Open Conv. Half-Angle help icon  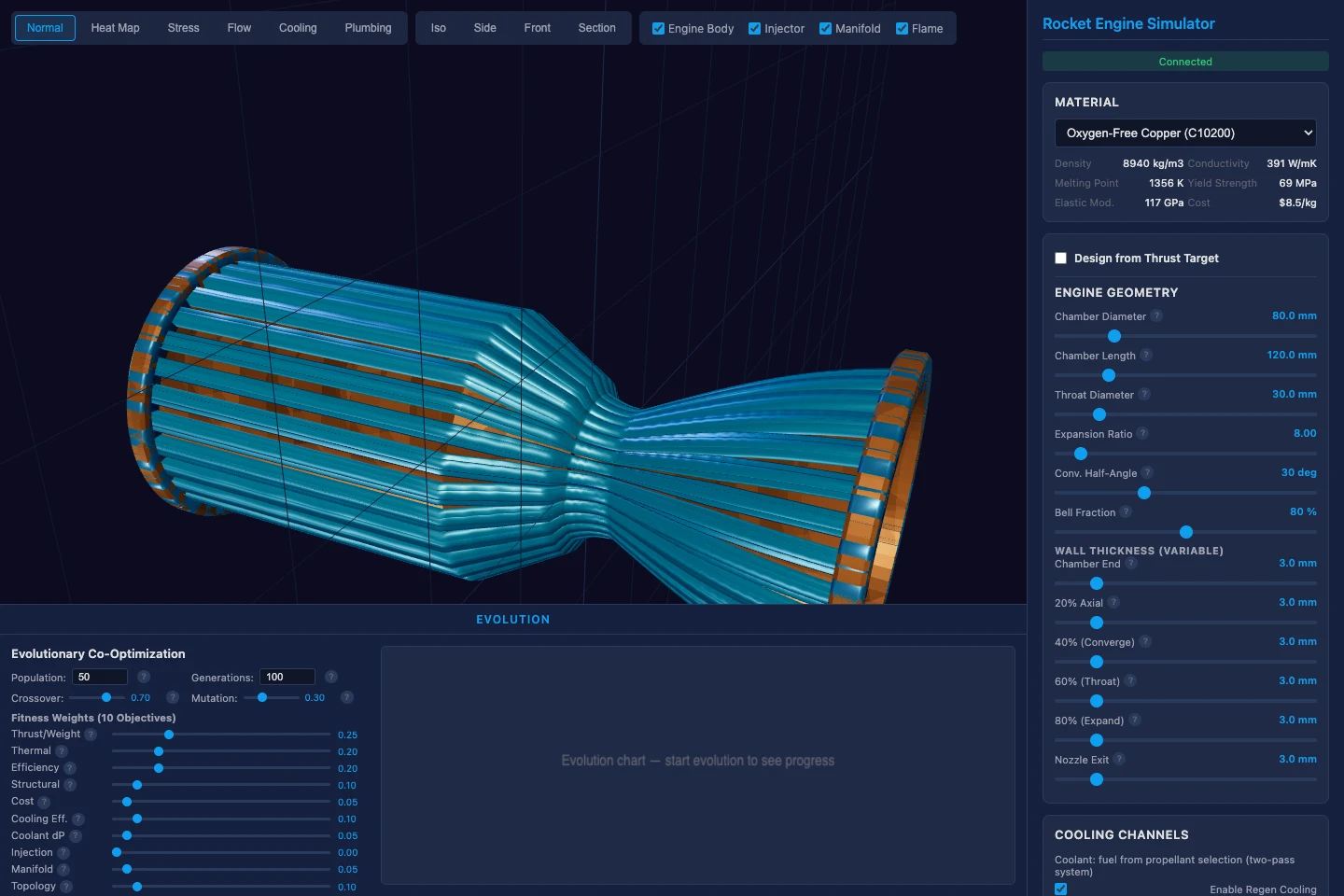coord(1147,472)
